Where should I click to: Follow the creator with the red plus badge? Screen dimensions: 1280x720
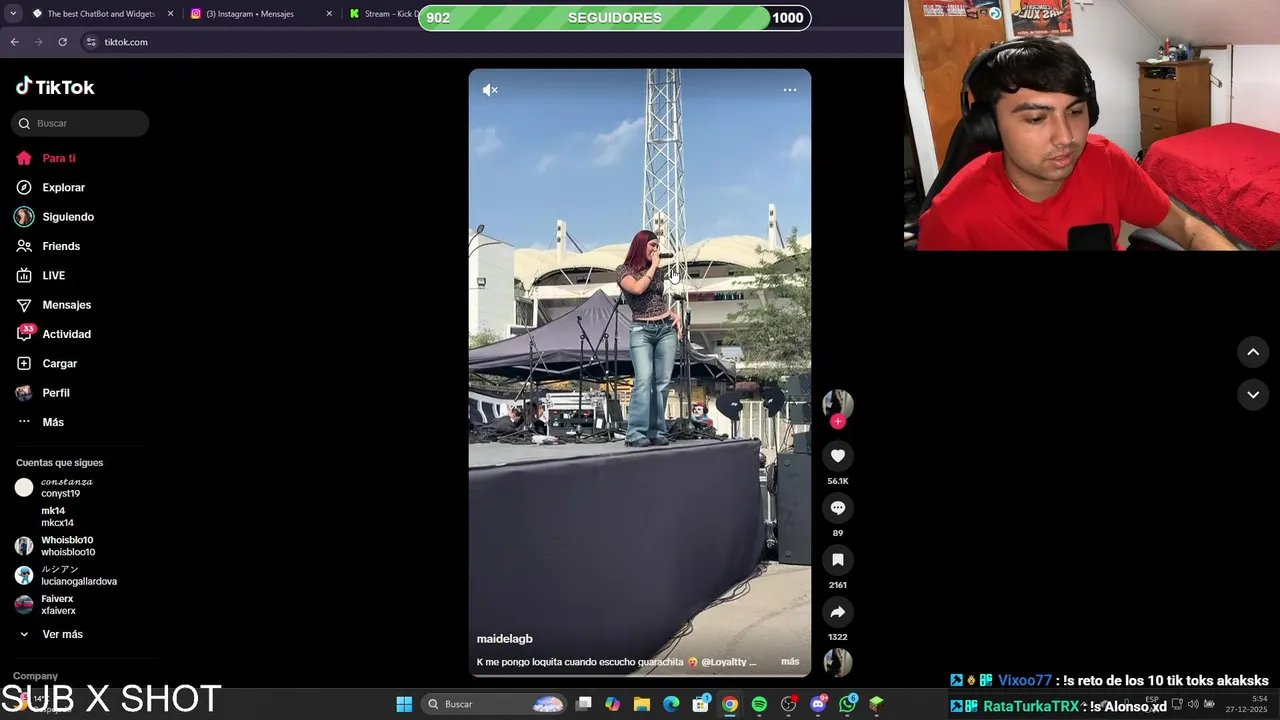pos(838,421)
